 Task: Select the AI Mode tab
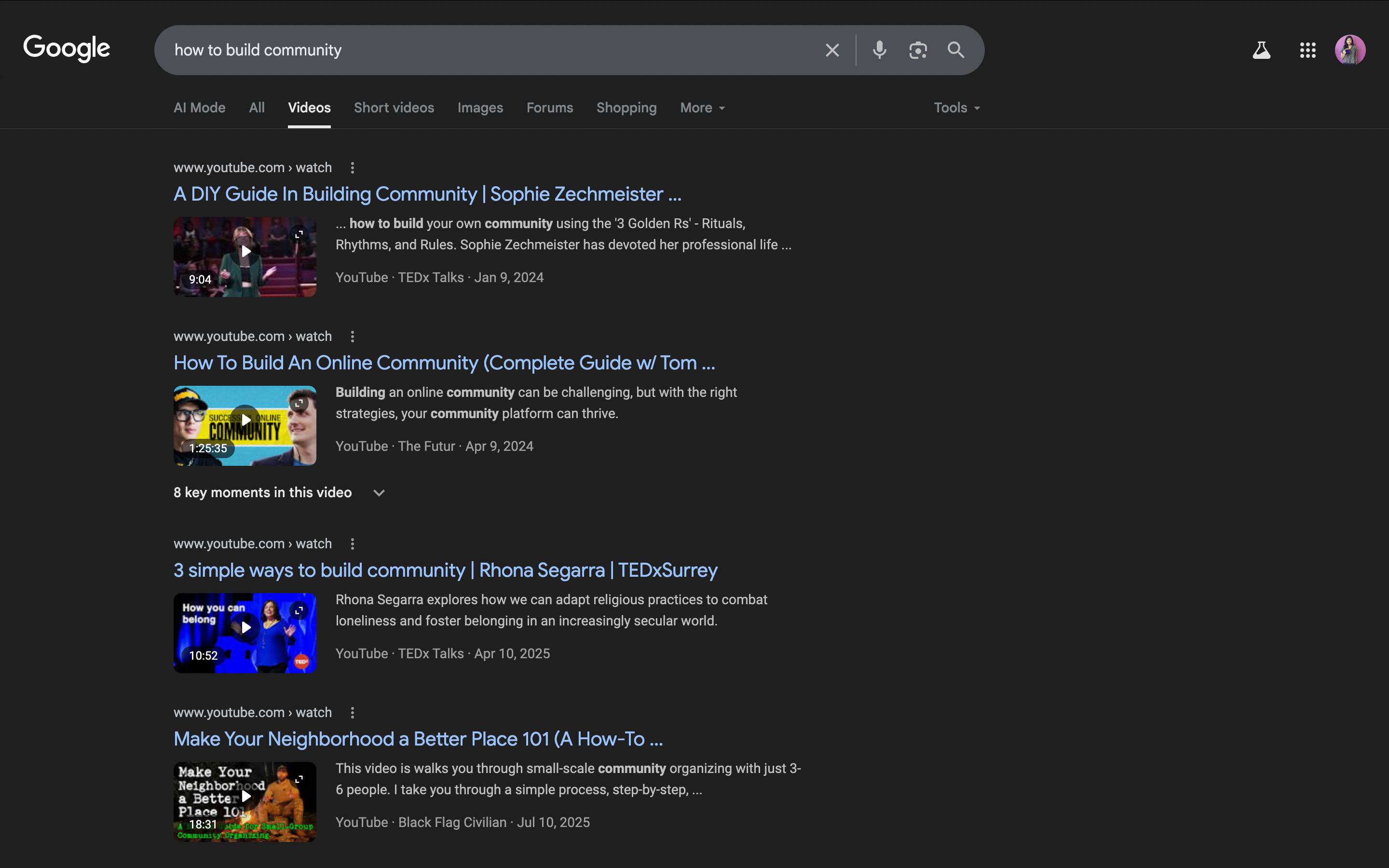[199, 108]
